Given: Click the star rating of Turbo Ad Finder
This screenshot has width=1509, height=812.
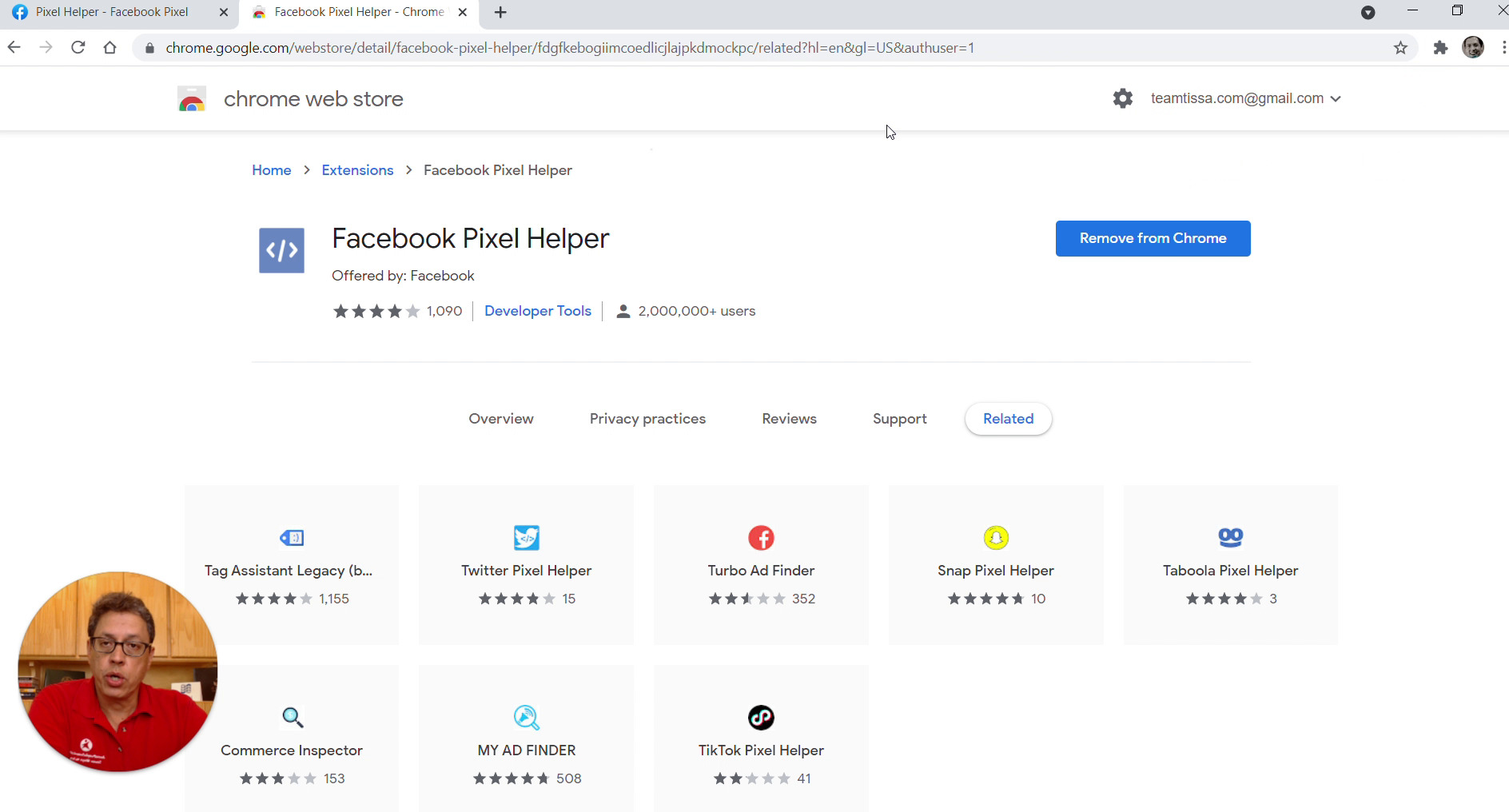Looking at the screenshot, I should (747, 599).
